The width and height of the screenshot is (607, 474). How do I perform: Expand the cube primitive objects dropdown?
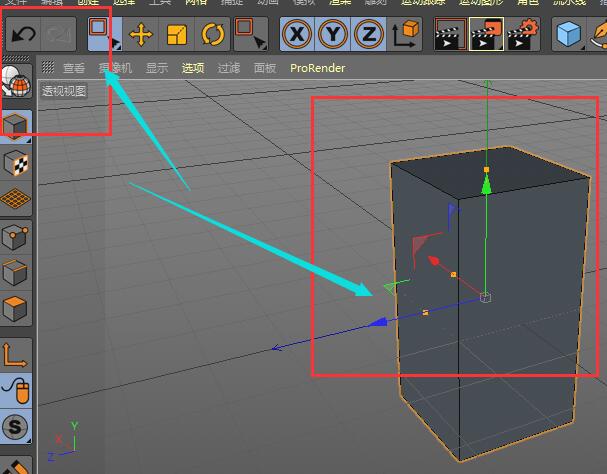pos(571,36)
